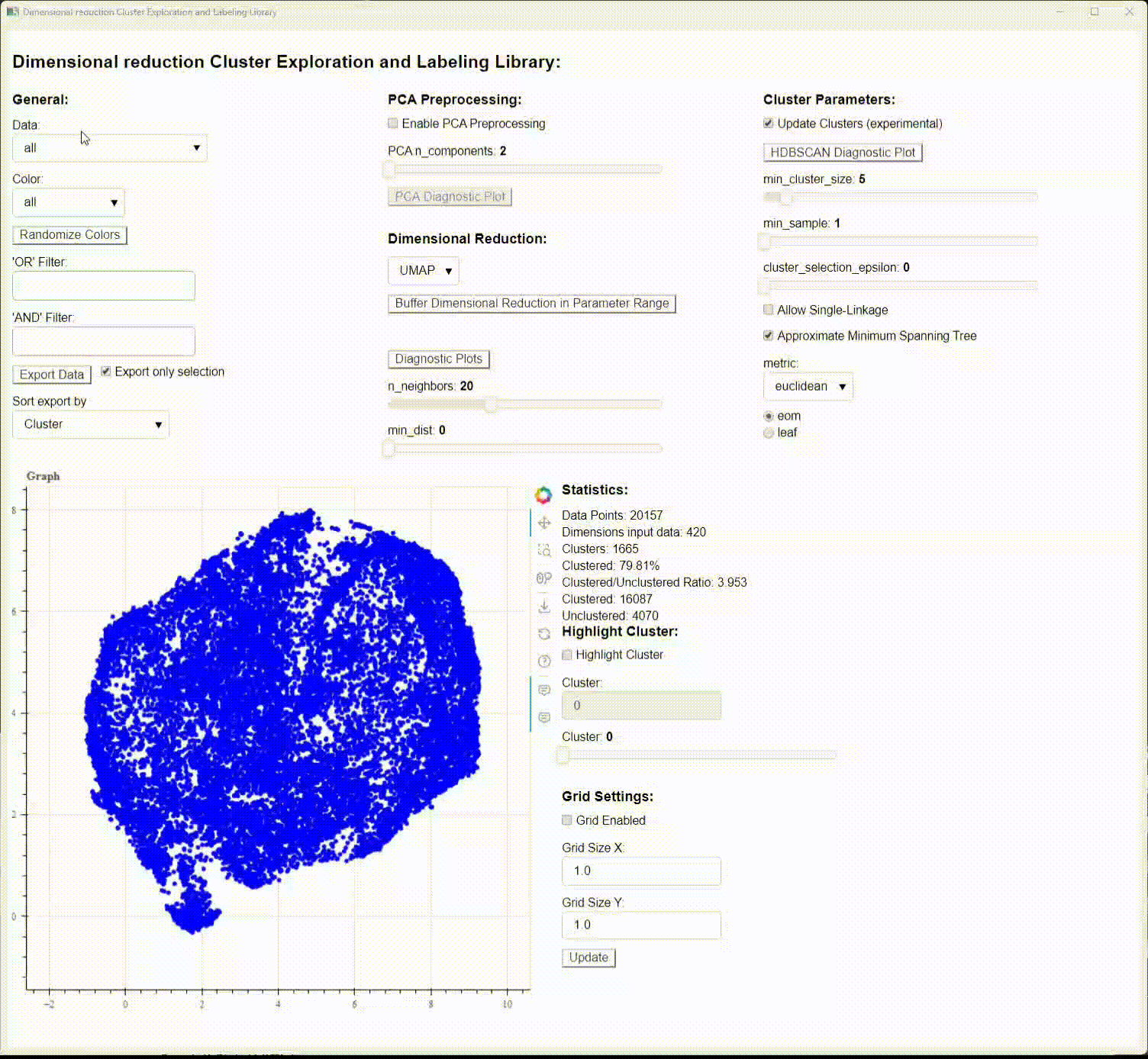Activate the Wheel Zoom tool
This screenshot has width=1148, height=1059.
tap(544, 578)
